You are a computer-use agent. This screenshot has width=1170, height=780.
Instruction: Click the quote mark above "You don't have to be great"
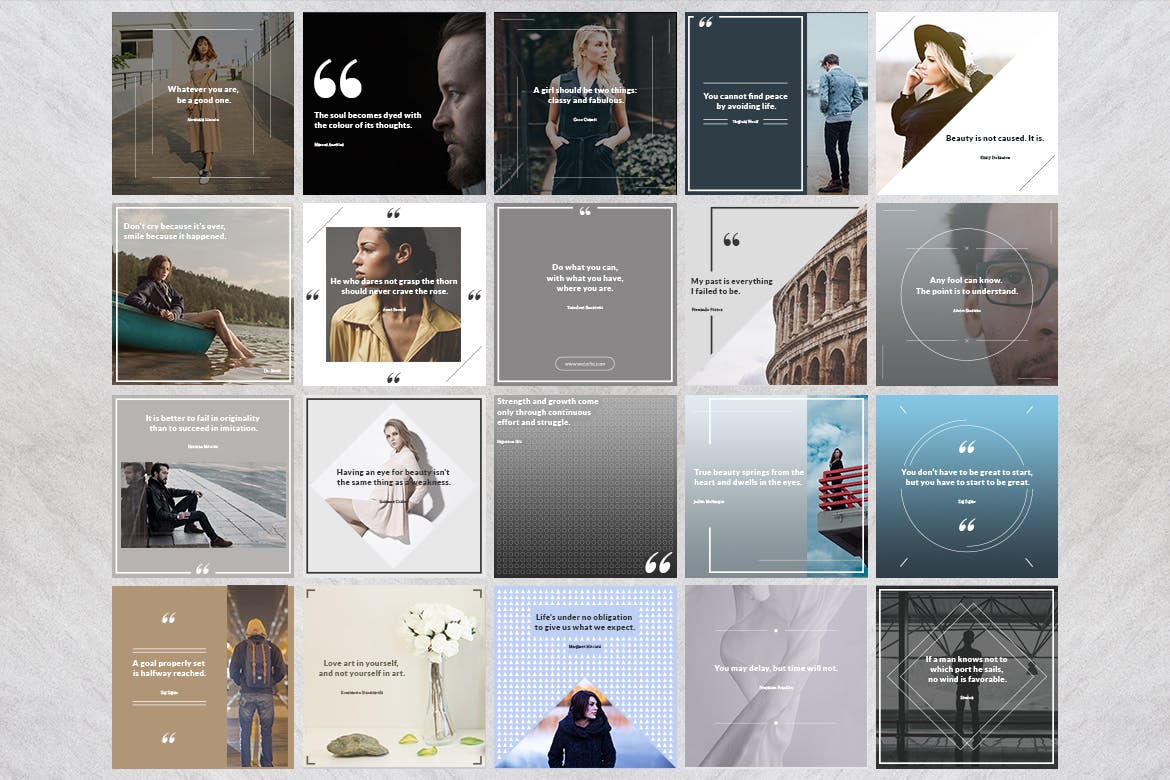click(x=966, y=447)
